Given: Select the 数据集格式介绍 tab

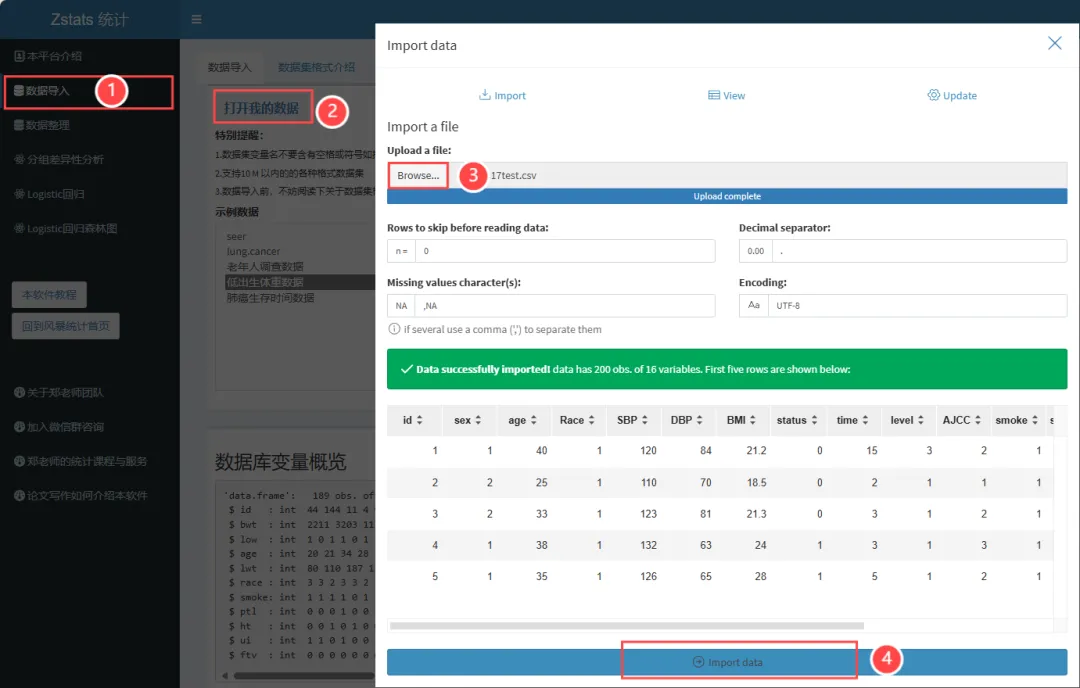Looking at the screenshot, I should coord(316,67).
